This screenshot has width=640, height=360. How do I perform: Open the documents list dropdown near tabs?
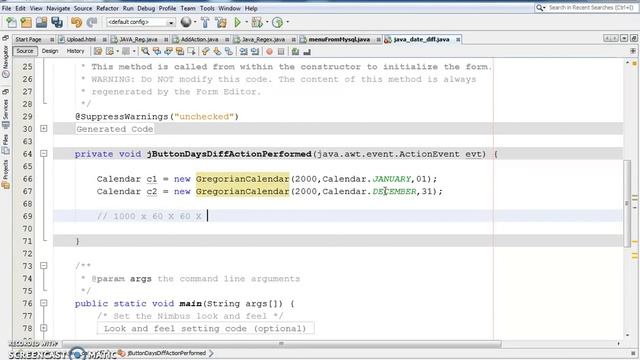tap(624, 38)
